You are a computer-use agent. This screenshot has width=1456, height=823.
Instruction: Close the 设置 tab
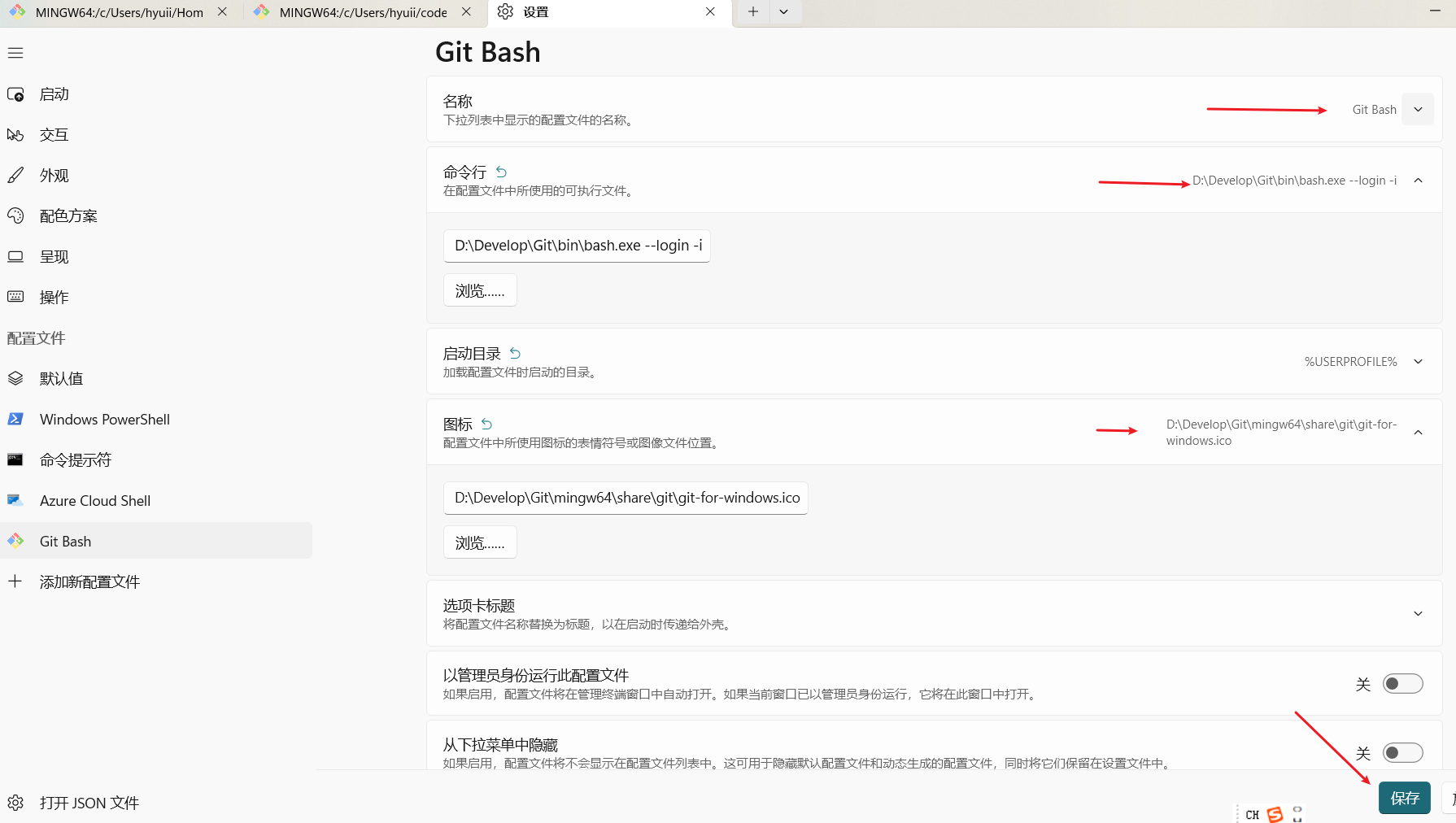[710, 11]
